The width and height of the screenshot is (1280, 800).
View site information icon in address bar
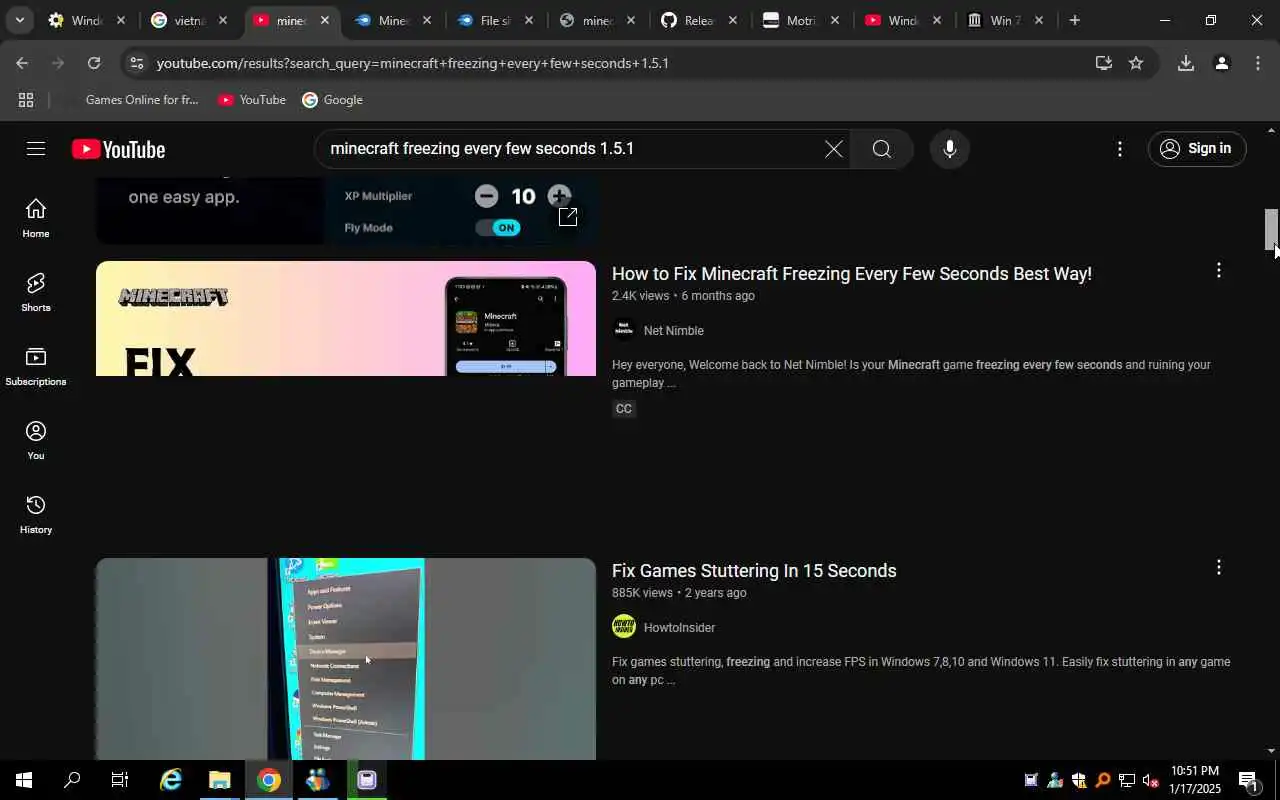point(137,63)
